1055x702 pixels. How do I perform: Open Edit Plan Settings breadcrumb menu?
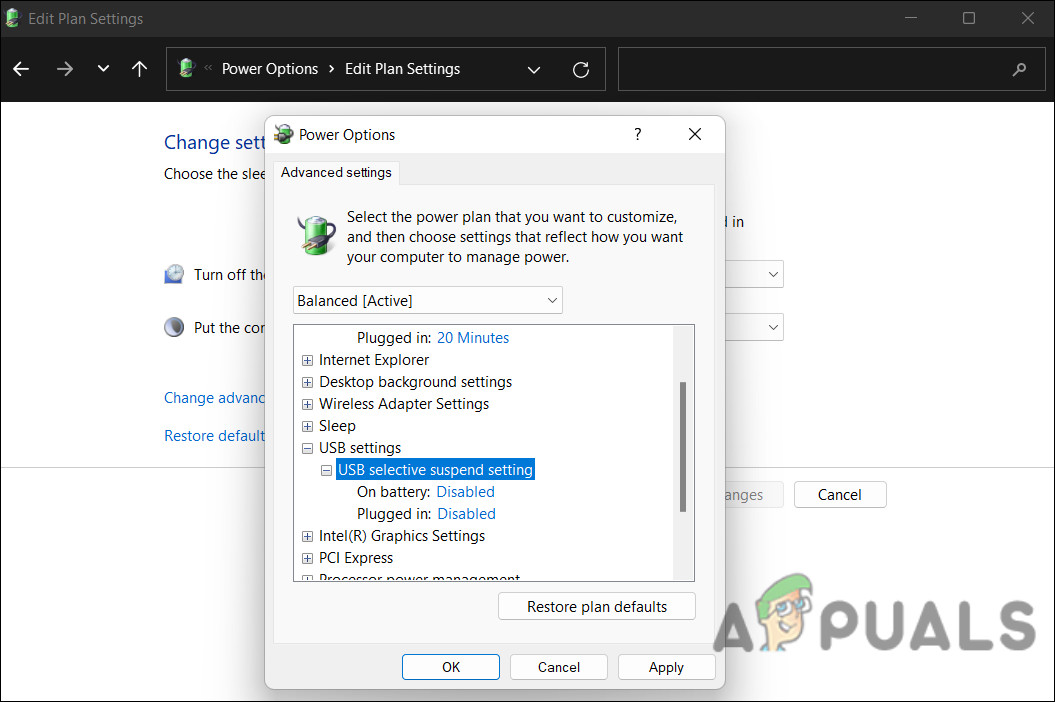533,68
